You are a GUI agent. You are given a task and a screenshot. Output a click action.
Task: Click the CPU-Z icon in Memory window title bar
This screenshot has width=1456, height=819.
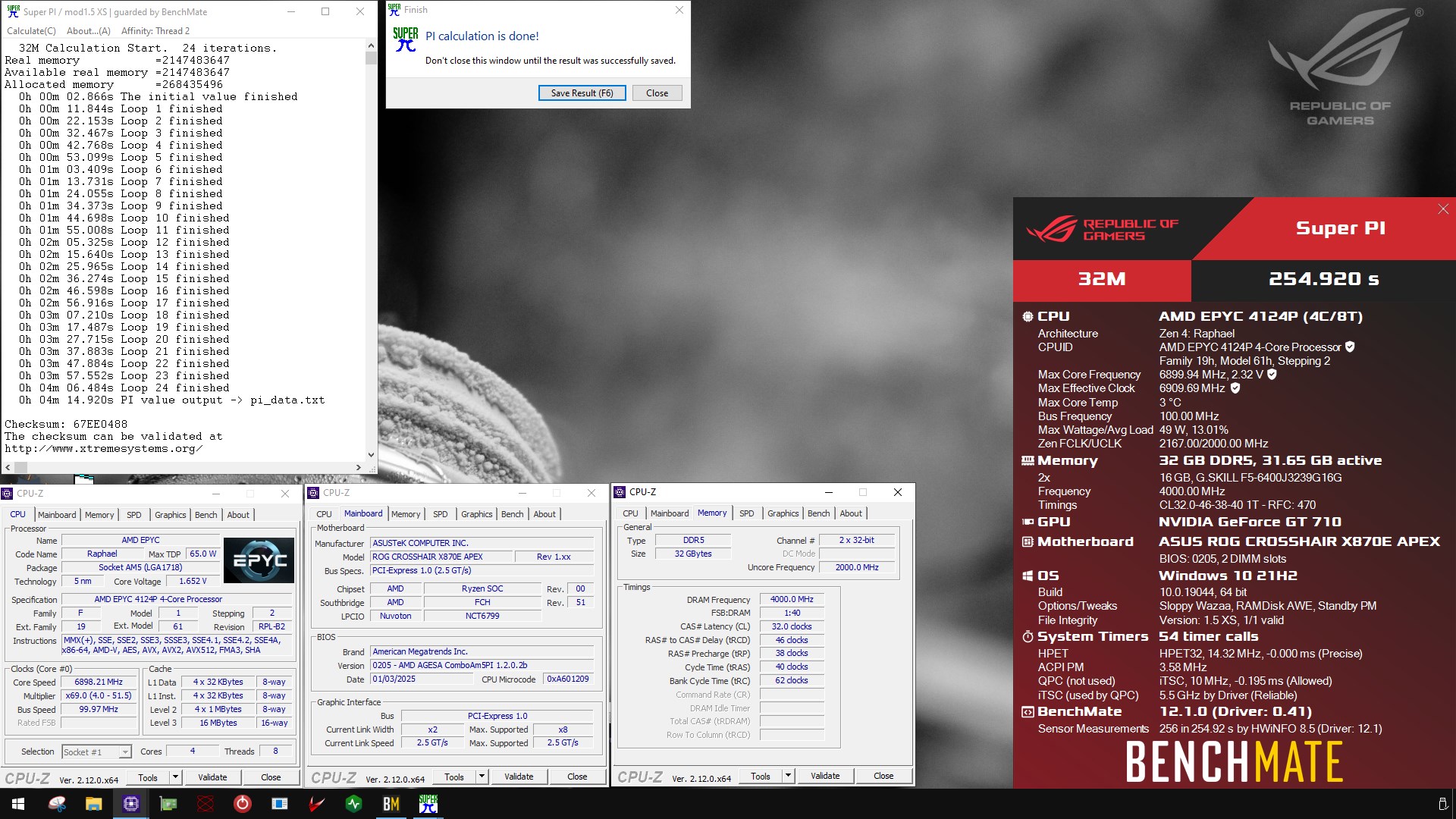click(x=620, y=492)
